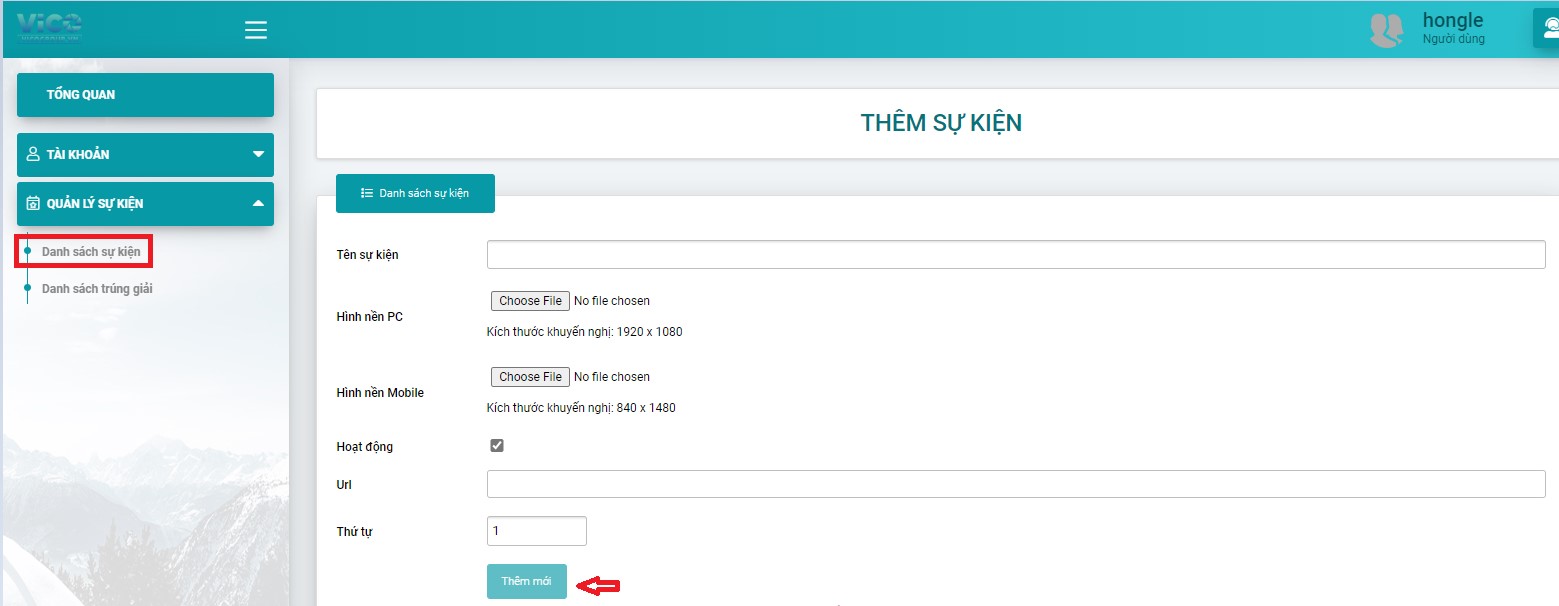Click the teal Danh sách sự kiện button

415,193
